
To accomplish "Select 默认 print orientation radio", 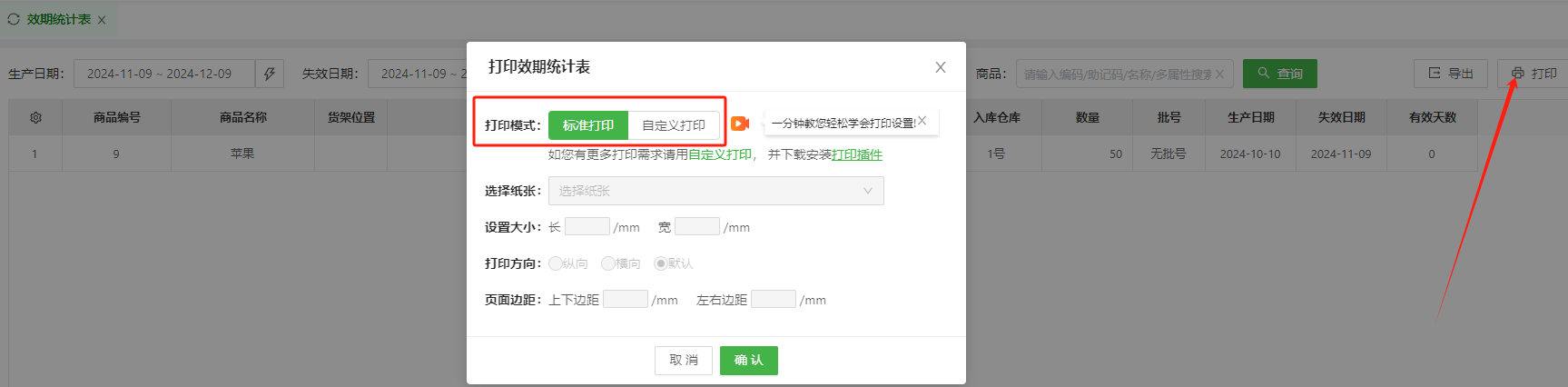I will [x=660, y=263].
